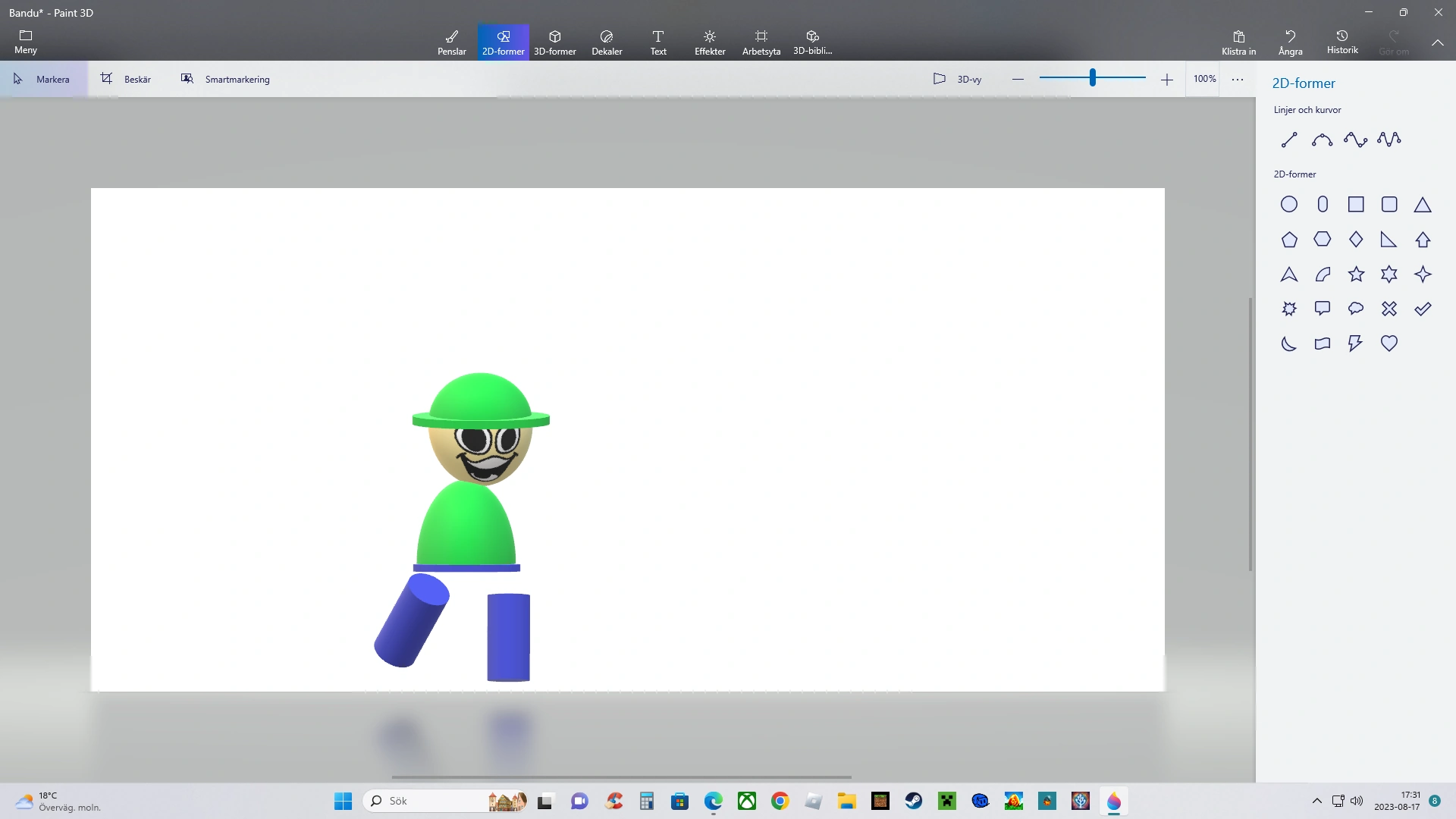Choose the rounded rectangle shape
Viewport: 1456px width, 819px height.
[1389, 205]
